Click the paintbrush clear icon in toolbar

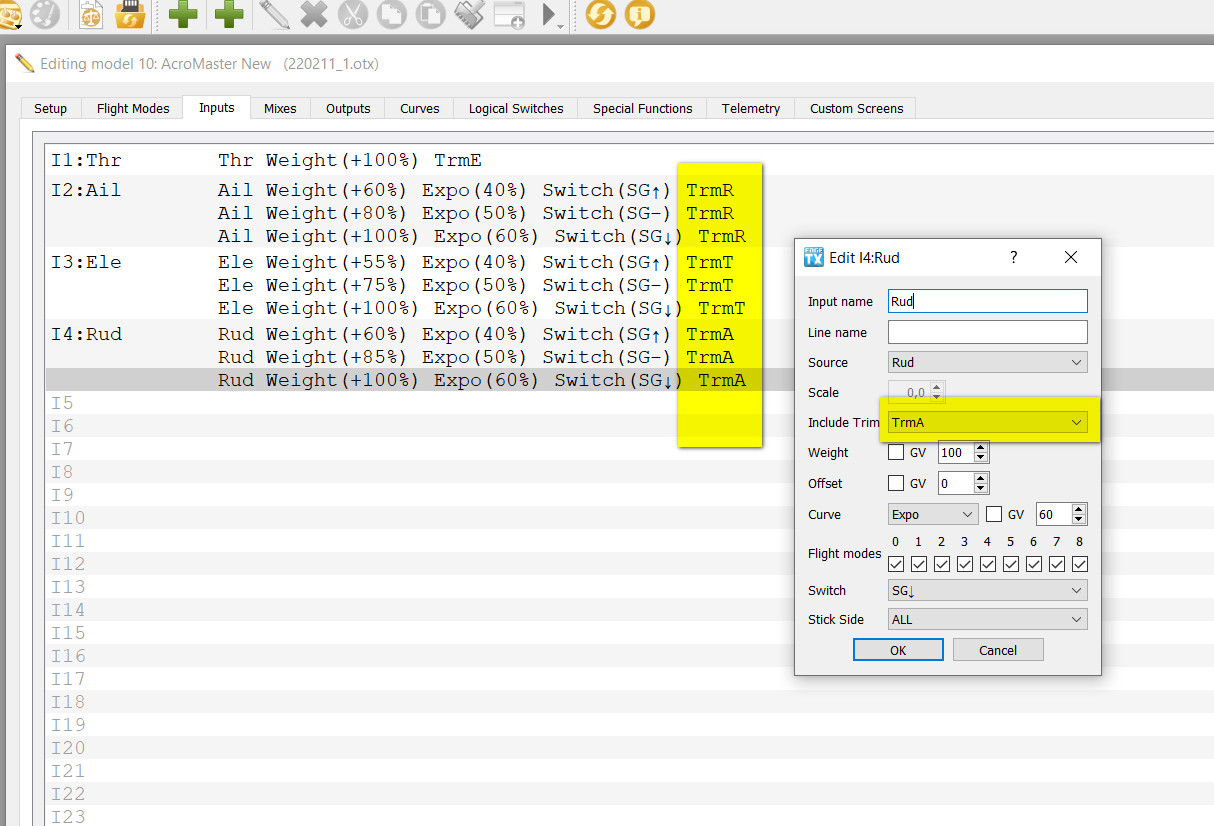469,14
